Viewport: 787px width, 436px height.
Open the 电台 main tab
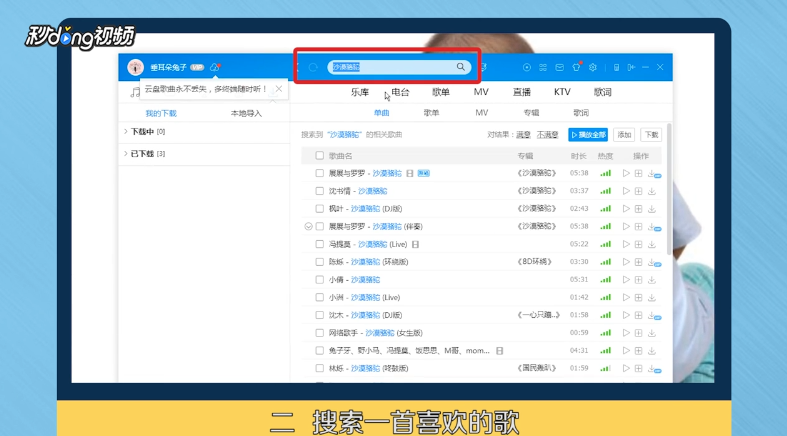(401, 92)
